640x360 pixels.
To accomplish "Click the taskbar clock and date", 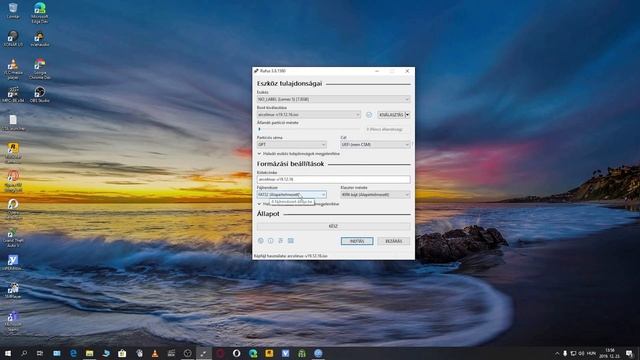I will [609, 353].
